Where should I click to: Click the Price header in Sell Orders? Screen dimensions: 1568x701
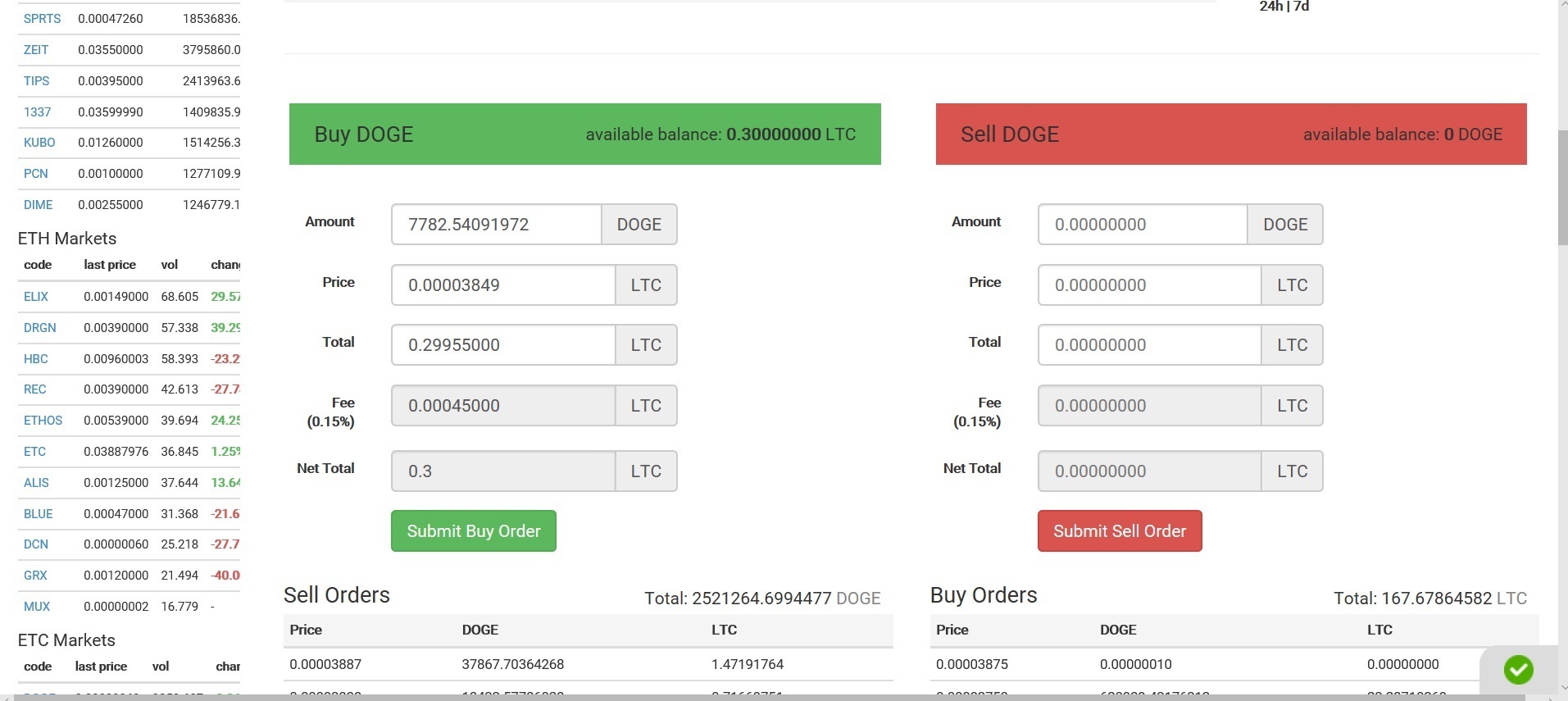tap(306, 630)
